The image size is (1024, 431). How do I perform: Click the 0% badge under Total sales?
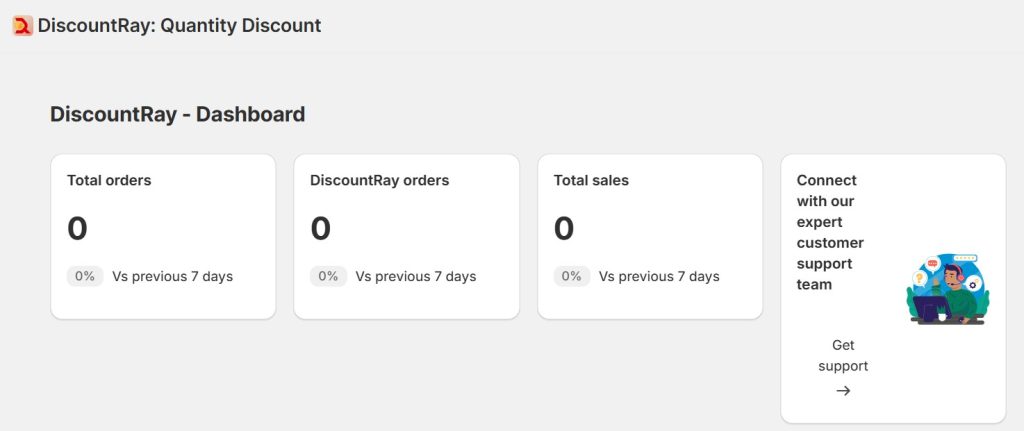point(571,276)
